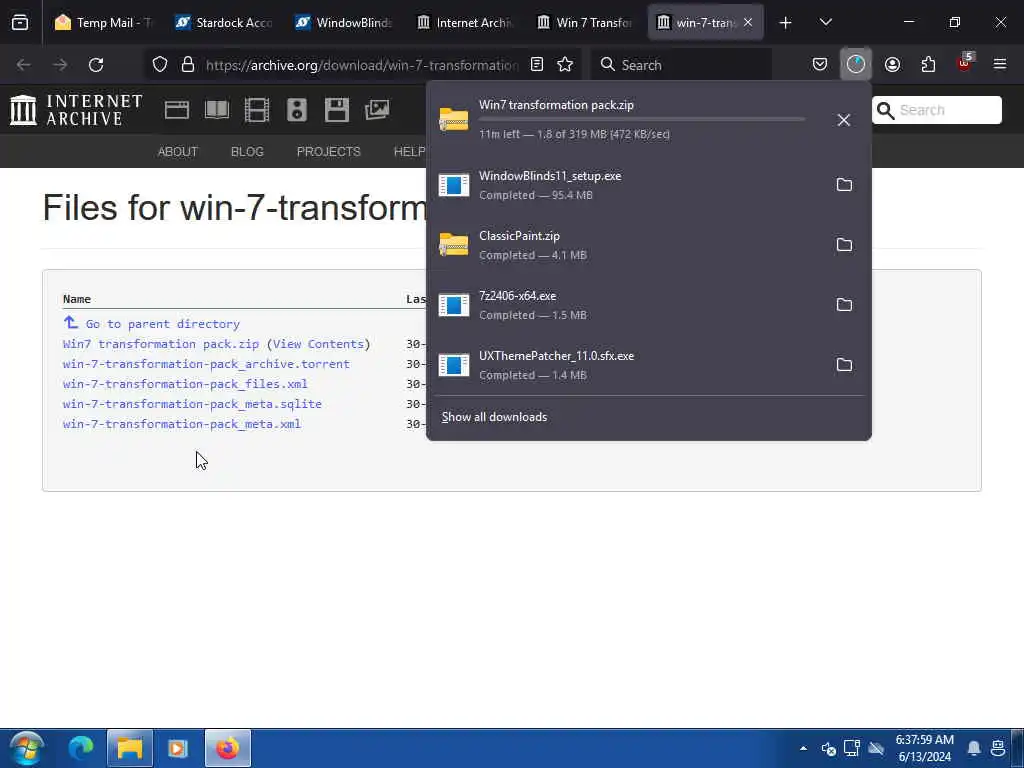Open the PROJECTS menu item

coord(328,152)
